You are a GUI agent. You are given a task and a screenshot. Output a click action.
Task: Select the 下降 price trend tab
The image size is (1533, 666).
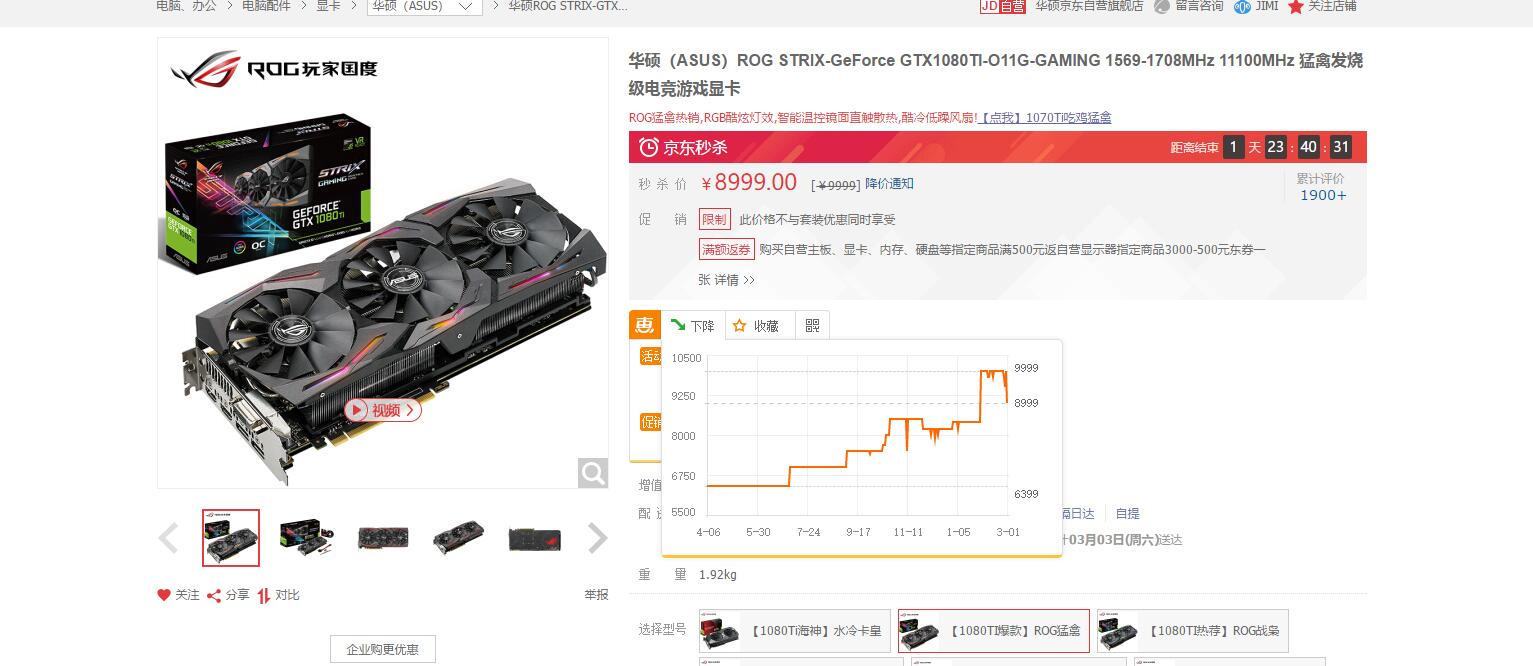point(693,326)
